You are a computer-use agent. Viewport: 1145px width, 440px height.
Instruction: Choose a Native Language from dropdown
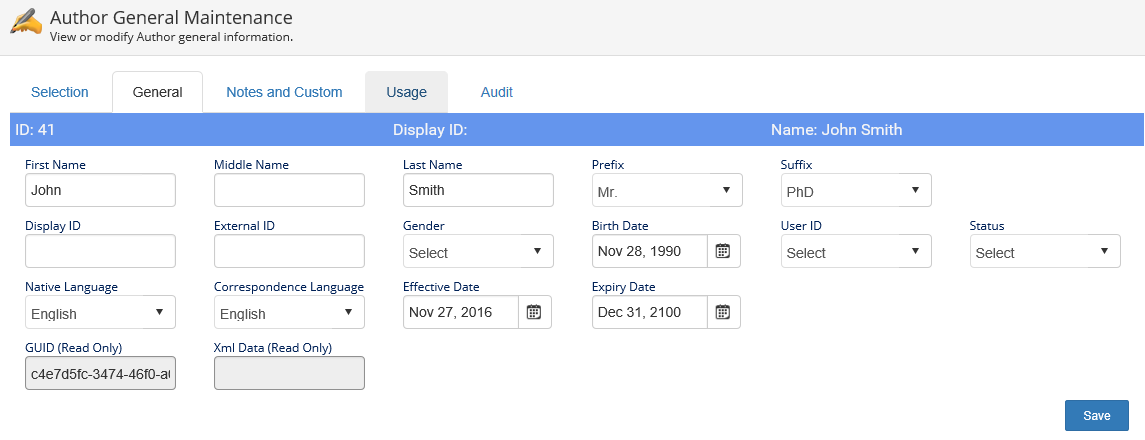point(100,313)
